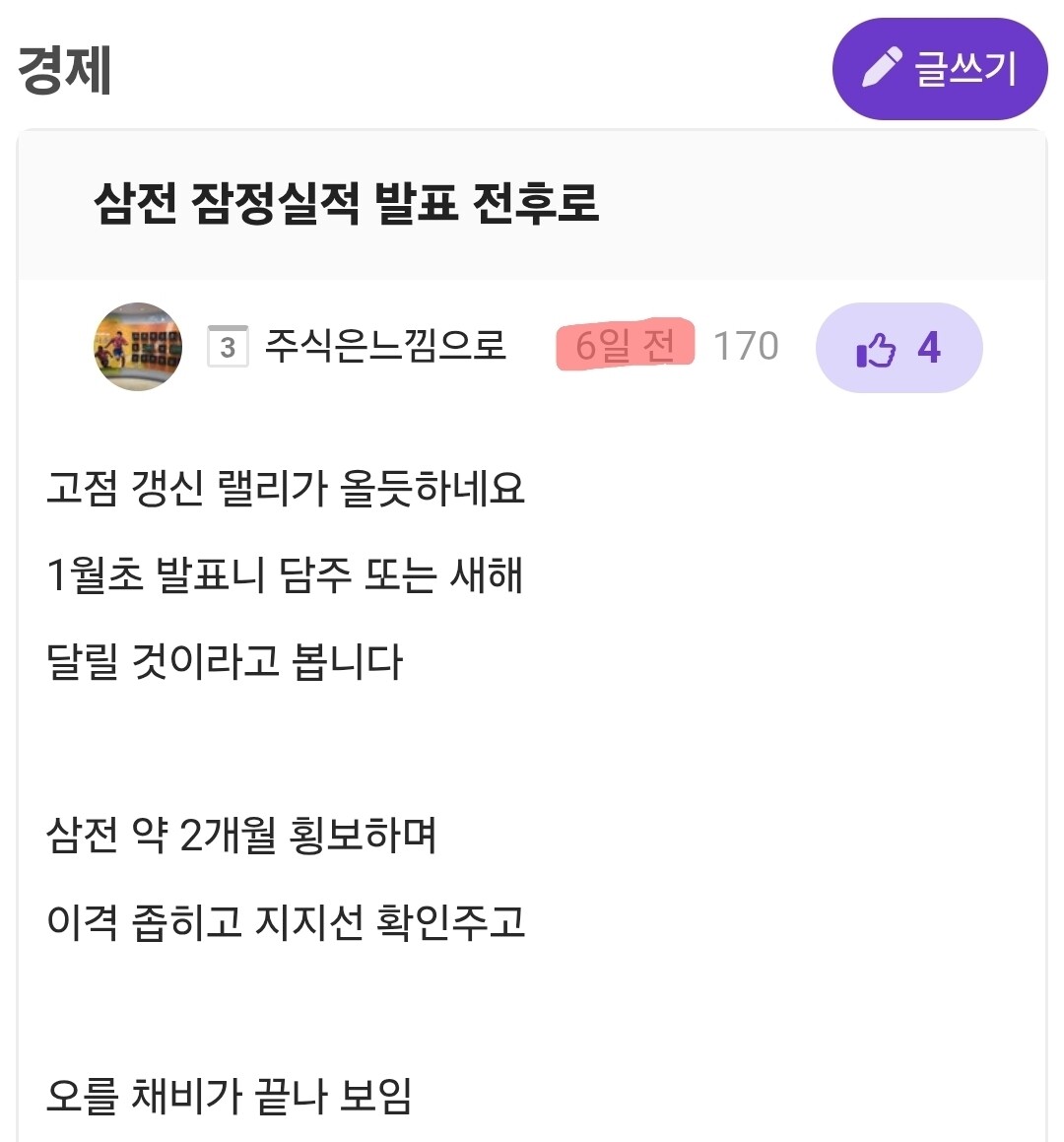The image size is (1064, 1142).
Task: Click the 글쓰기 label text
Action: click(x=964, y=69)
